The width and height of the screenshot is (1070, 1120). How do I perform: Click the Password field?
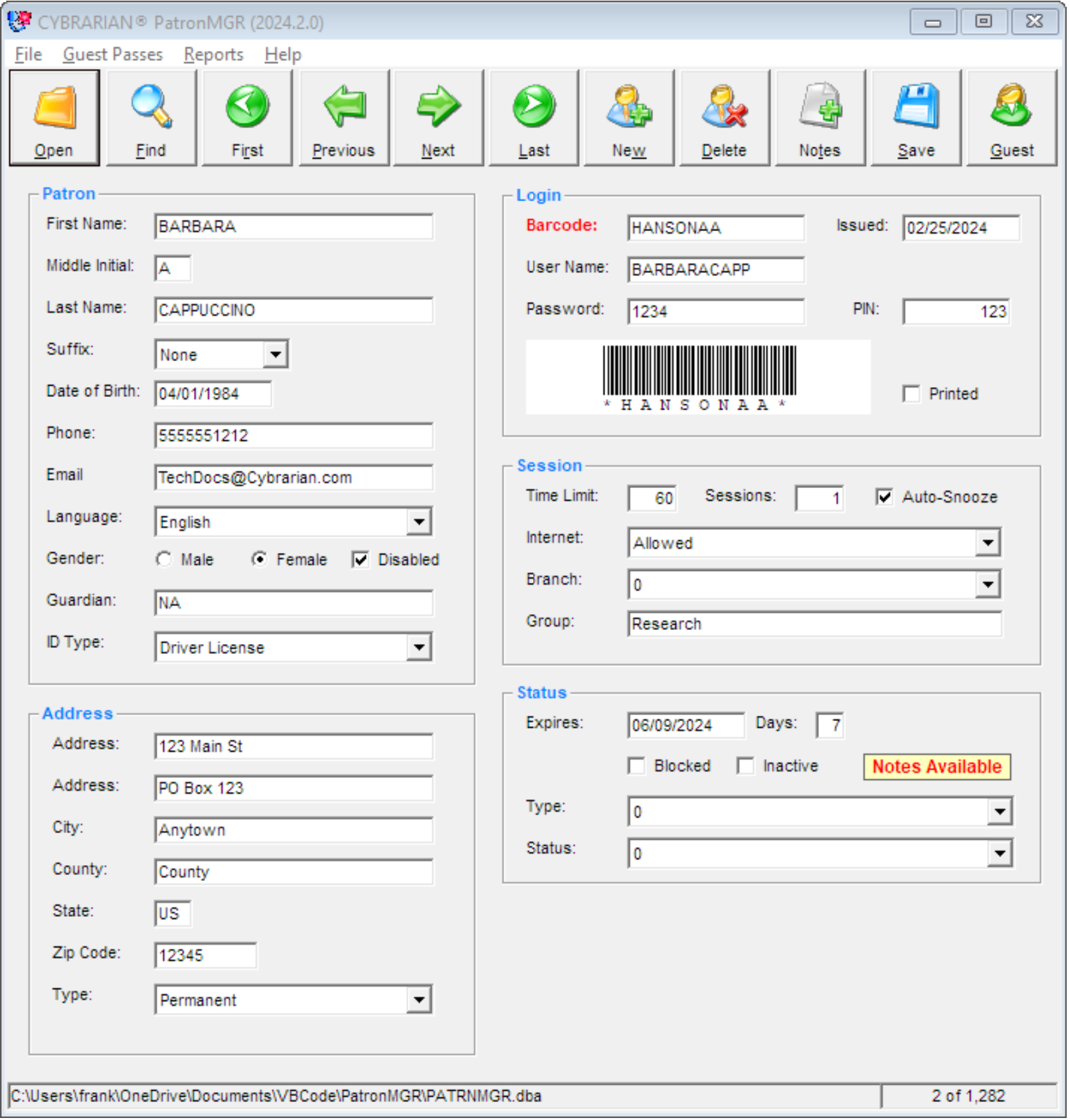[717, 312]
